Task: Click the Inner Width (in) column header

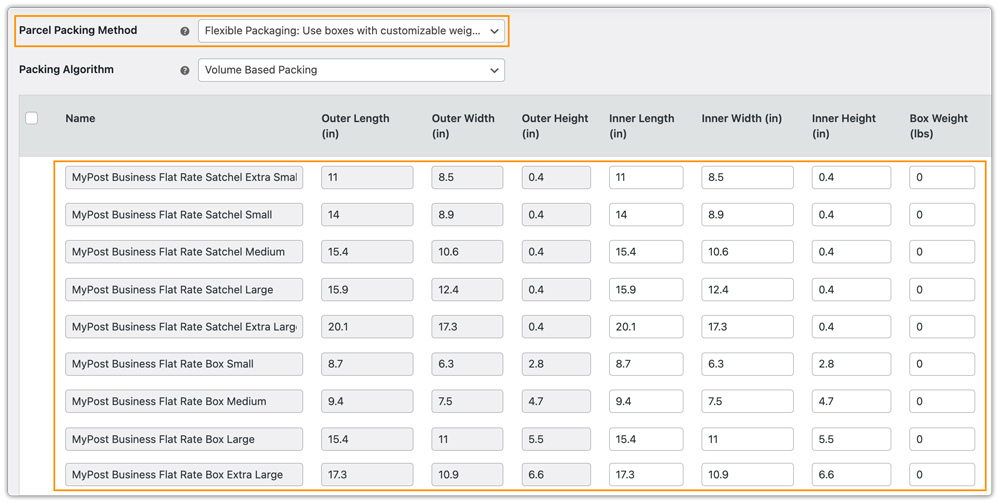Action: tap(742, 118)
